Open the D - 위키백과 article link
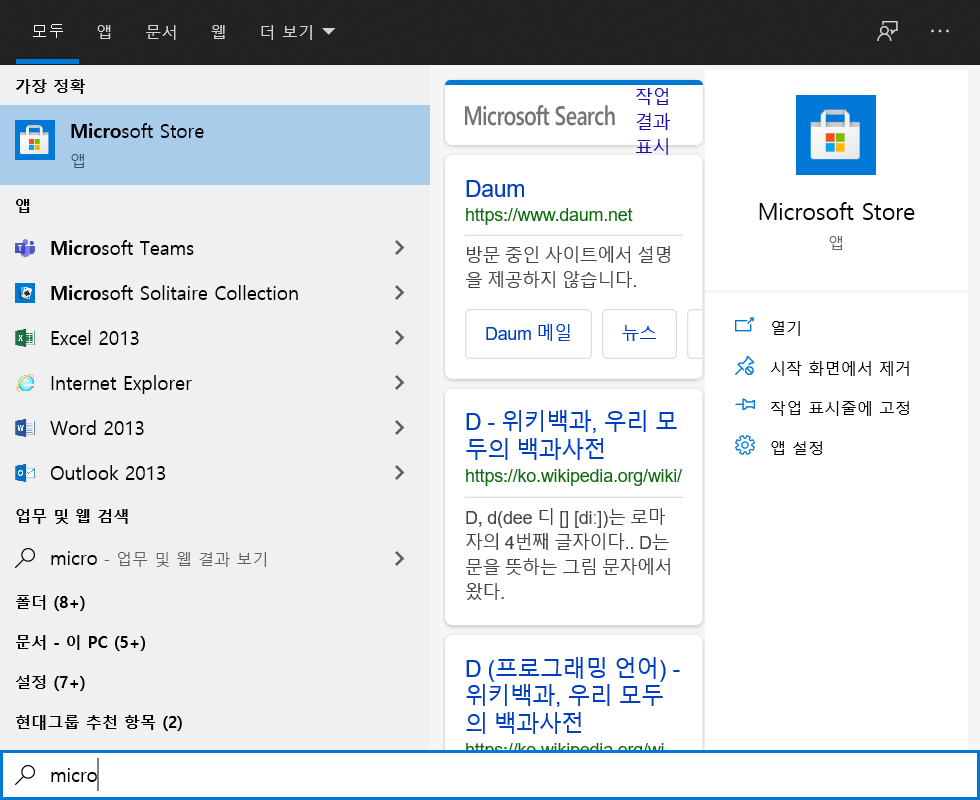 click(571, 434)
